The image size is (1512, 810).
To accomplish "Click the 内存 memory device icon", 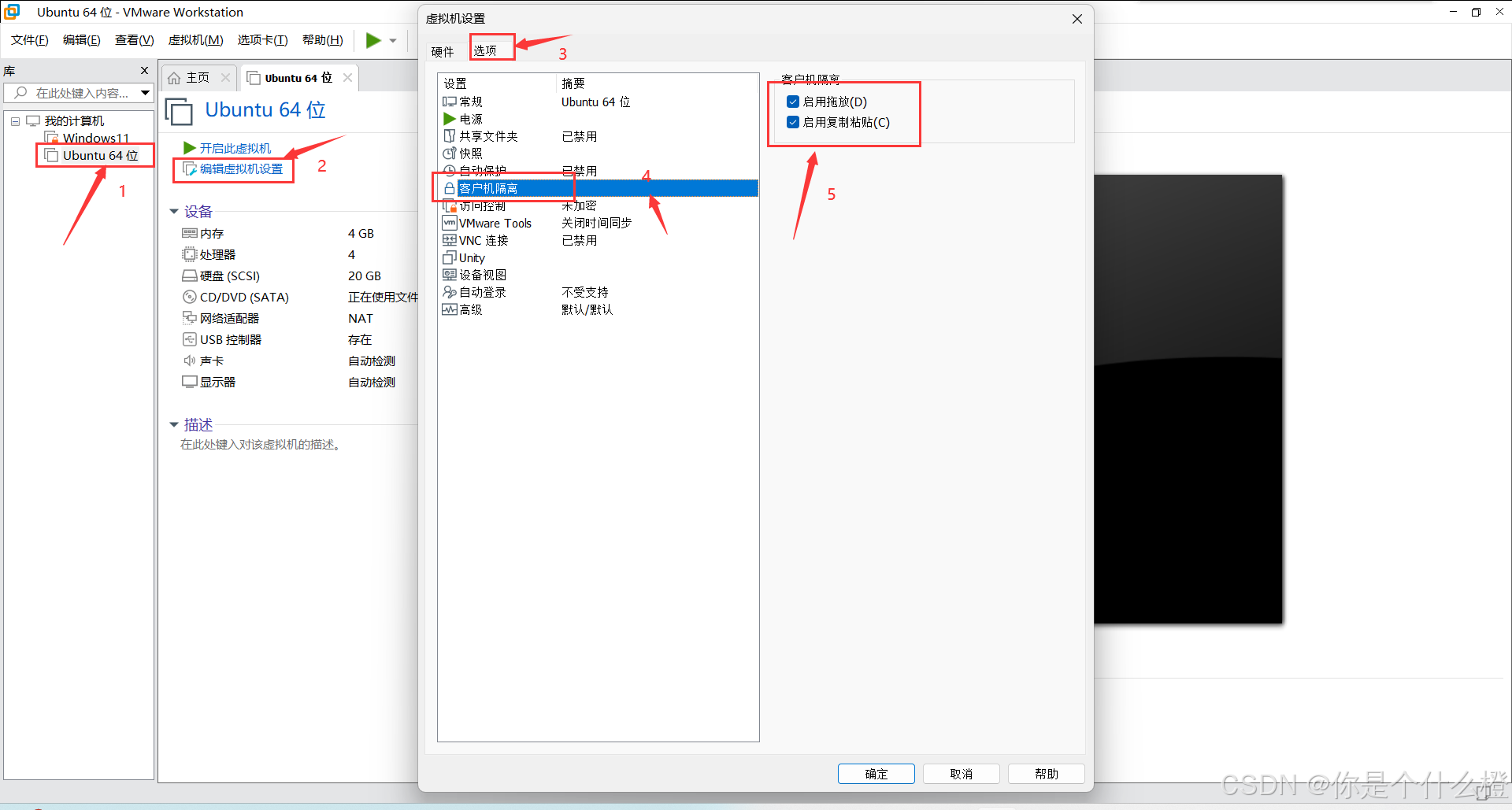I will [189, 233].
